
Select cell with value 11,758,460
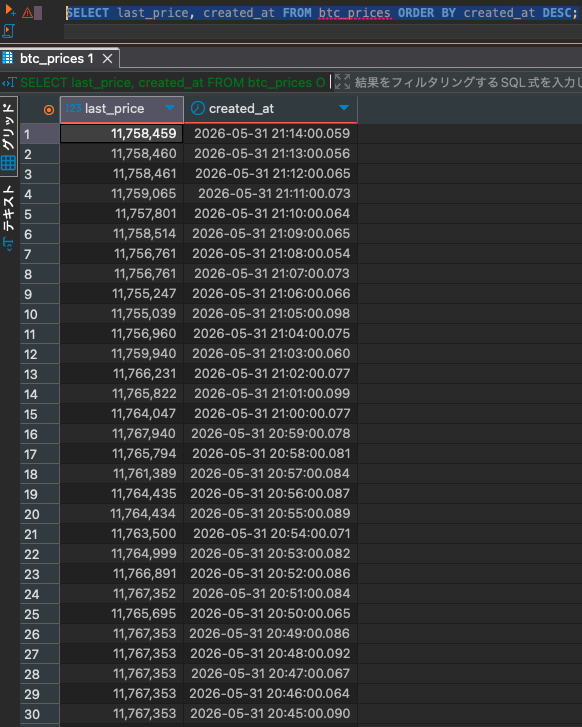(122, 154)
